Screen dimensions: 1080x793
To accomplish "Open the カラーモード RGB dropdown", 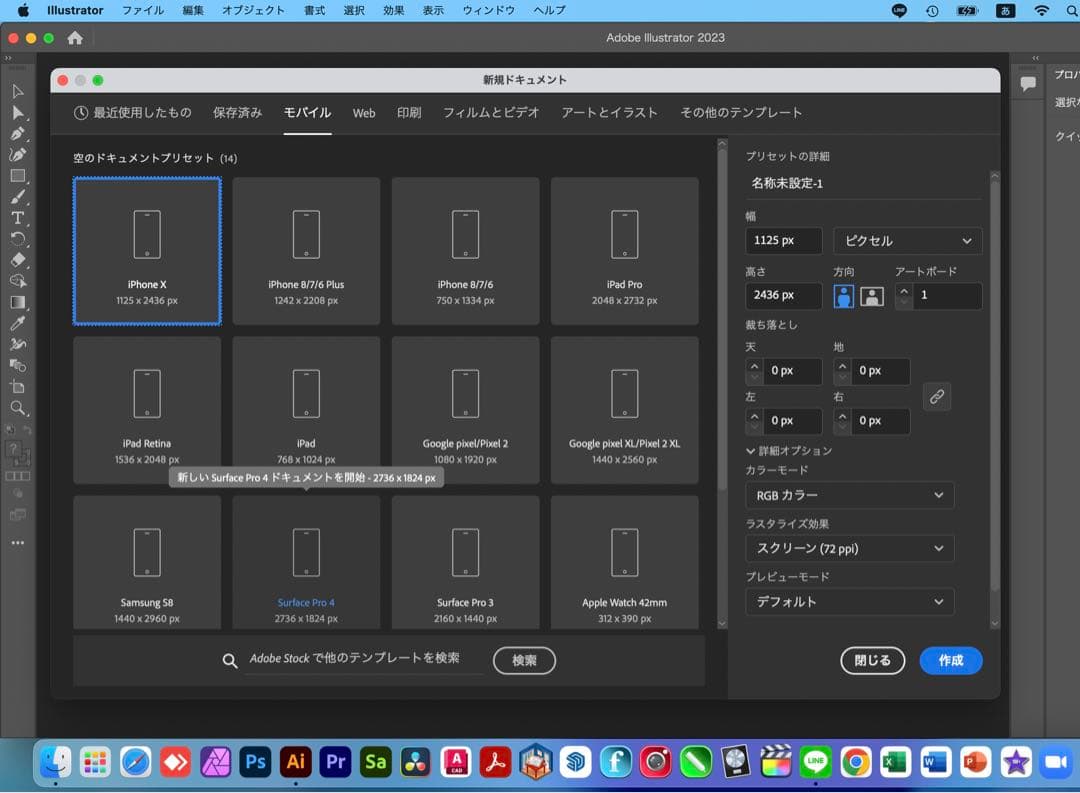I will point(849,495).
